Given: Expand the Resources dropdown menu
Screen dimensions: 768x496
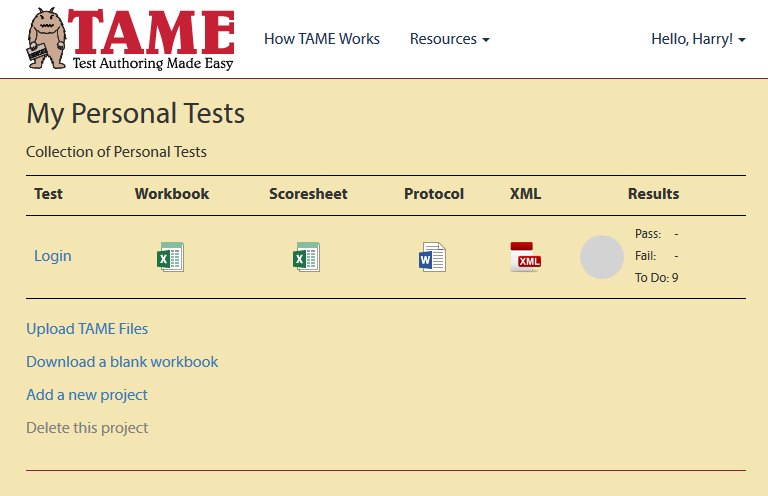Looking at the screenshot, I should (449, 39).
